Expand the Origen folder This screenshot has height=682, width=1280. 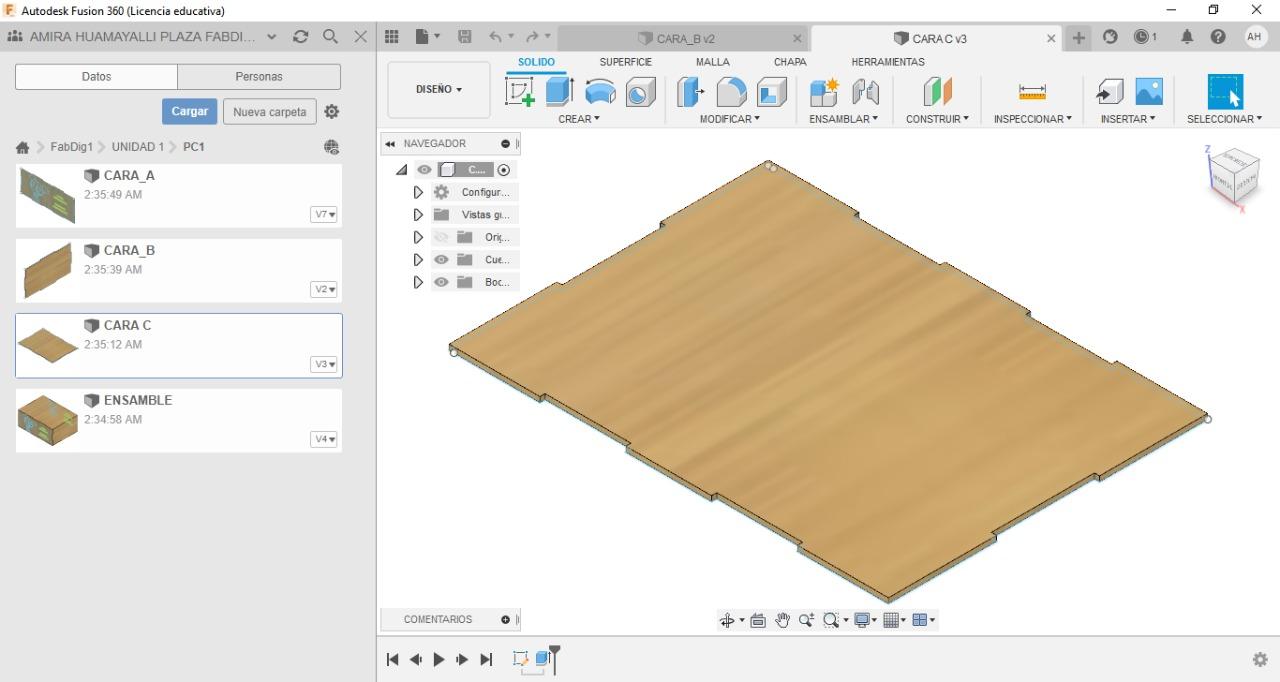click(418, 237)
